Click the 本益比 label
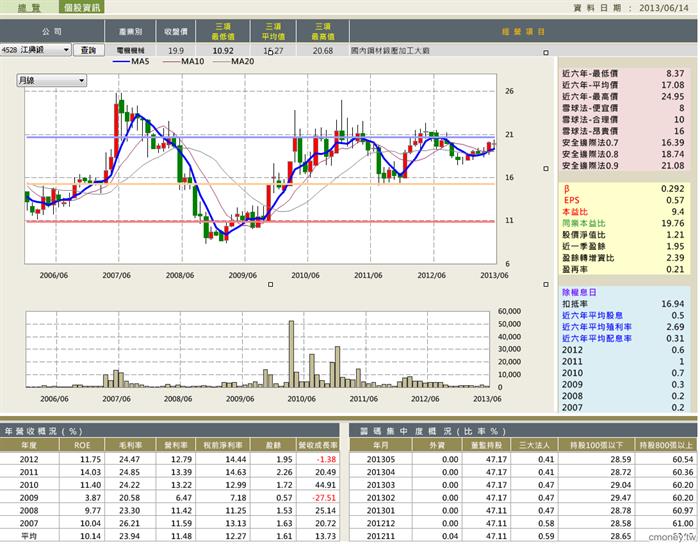 (x=575, y=212)
